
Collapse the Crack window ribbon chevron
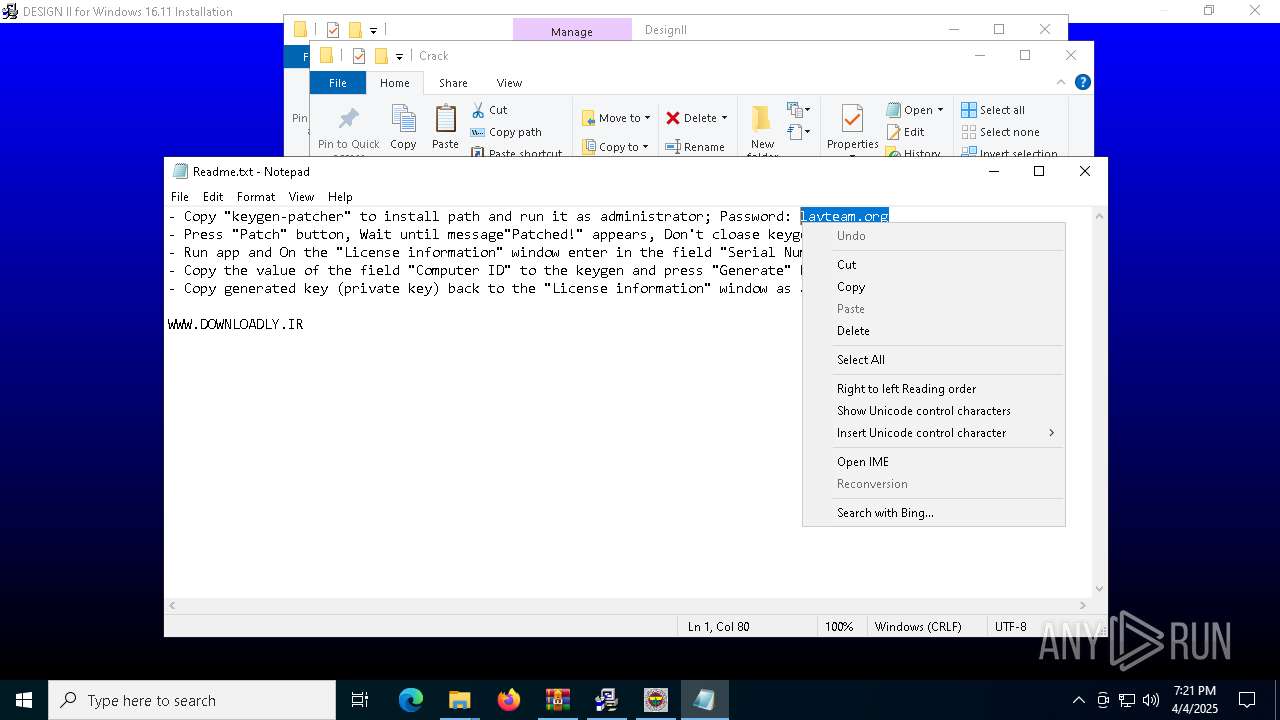[x=1061, y=82]
